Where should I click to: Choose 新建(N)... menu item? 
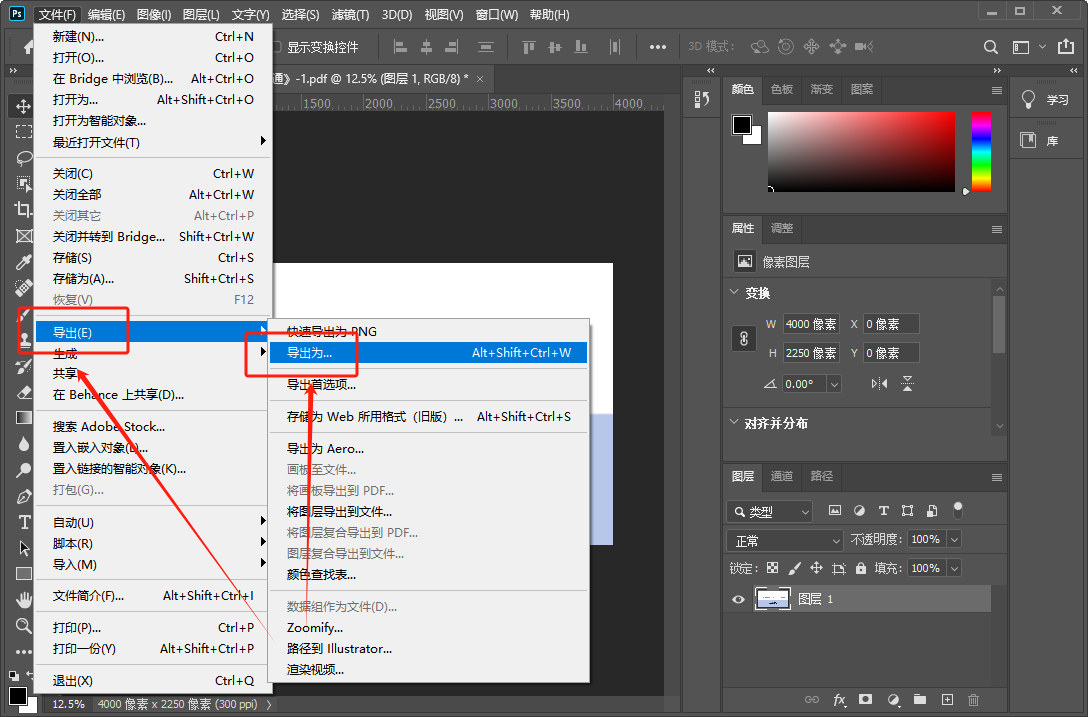point(153,37)
